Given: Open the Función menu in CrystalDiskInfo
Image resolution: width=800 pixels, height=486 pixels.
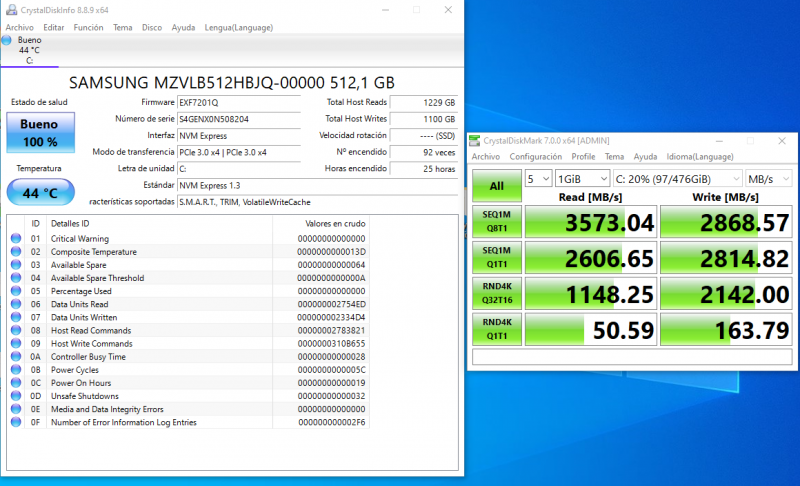Looking at the screenshot, I should pyautogui.click(x=88, y=27).
